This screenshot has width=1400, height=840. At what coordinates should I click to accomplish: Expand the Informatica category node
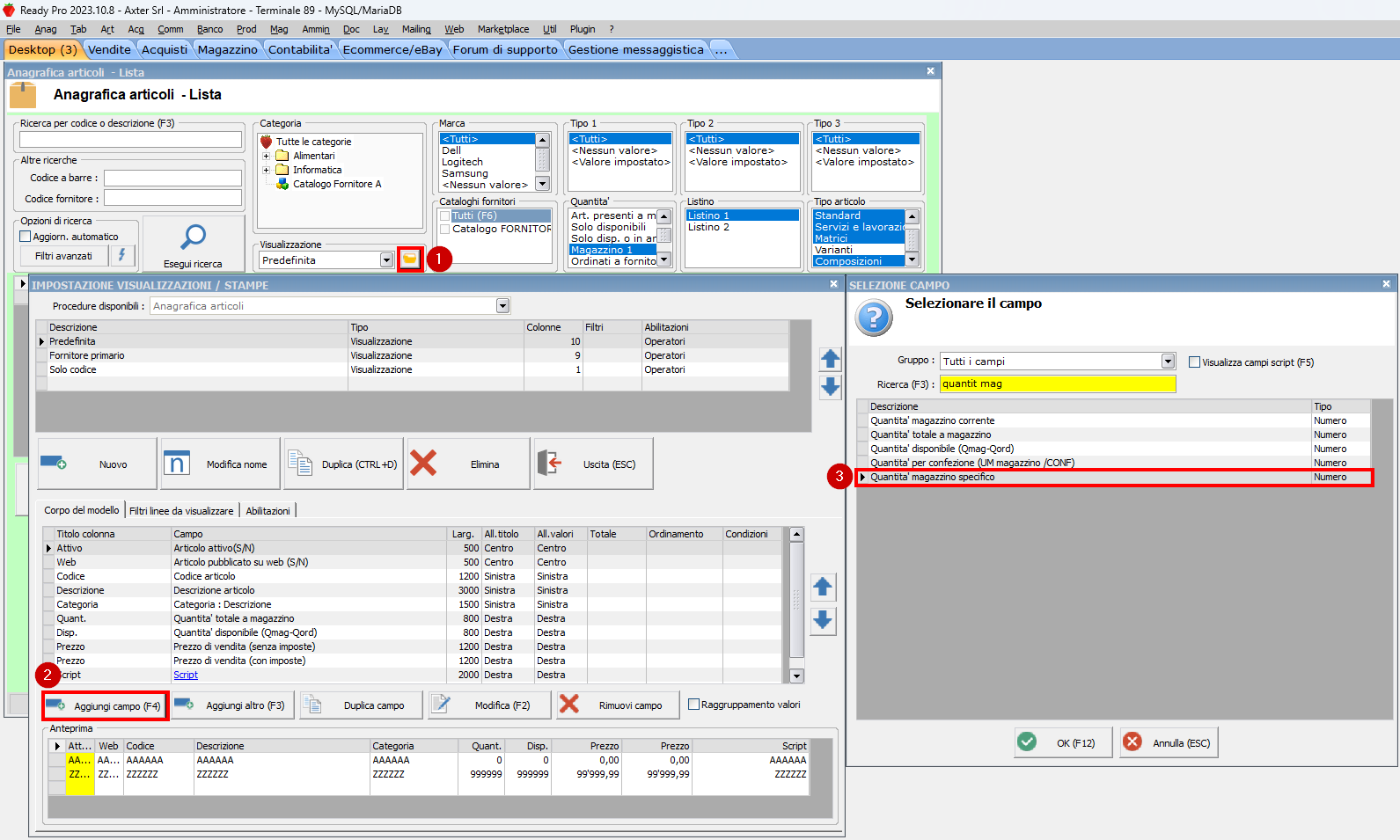click(266, 170)
